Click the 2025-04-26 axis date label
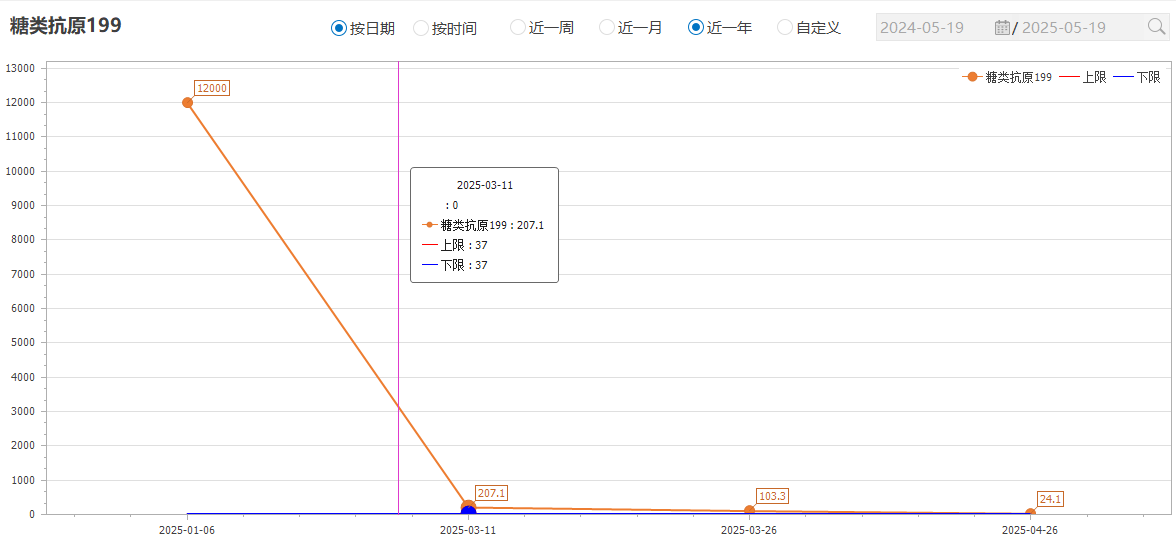The height and width of the screenshot is (540, 1176). coord(1030,530)
